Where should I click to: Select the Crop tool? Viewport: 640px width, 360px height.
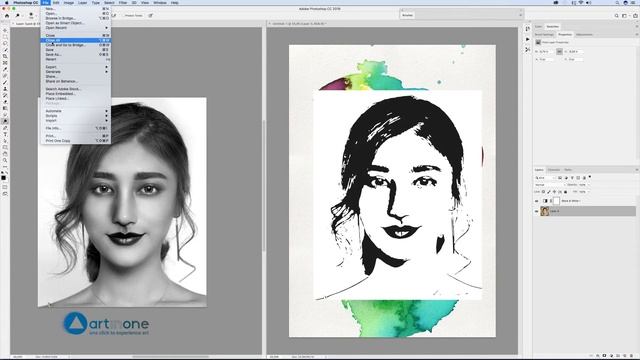(5, 56)
